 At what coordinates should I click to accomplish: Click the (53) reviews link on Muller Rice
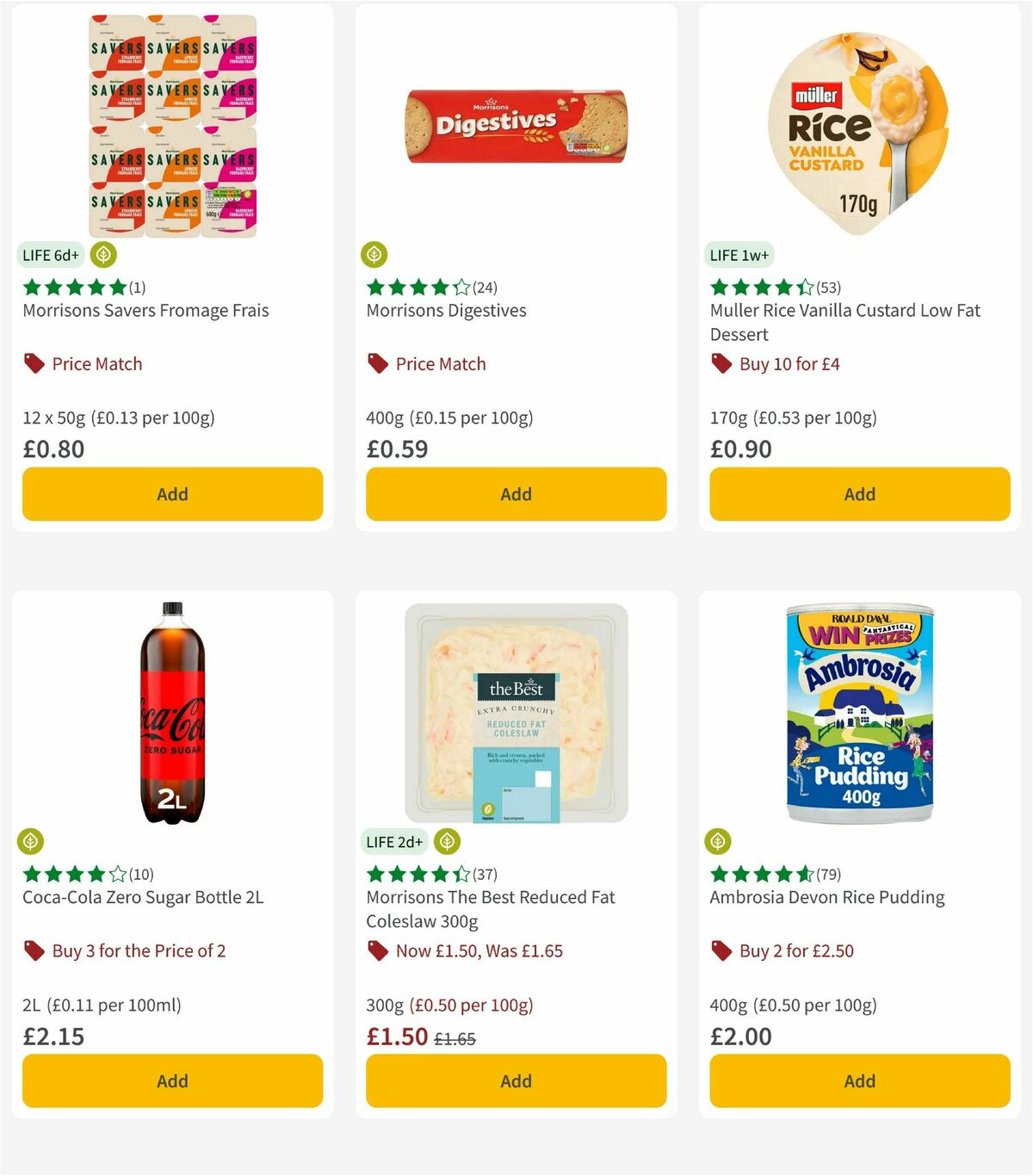pos(828,288)
